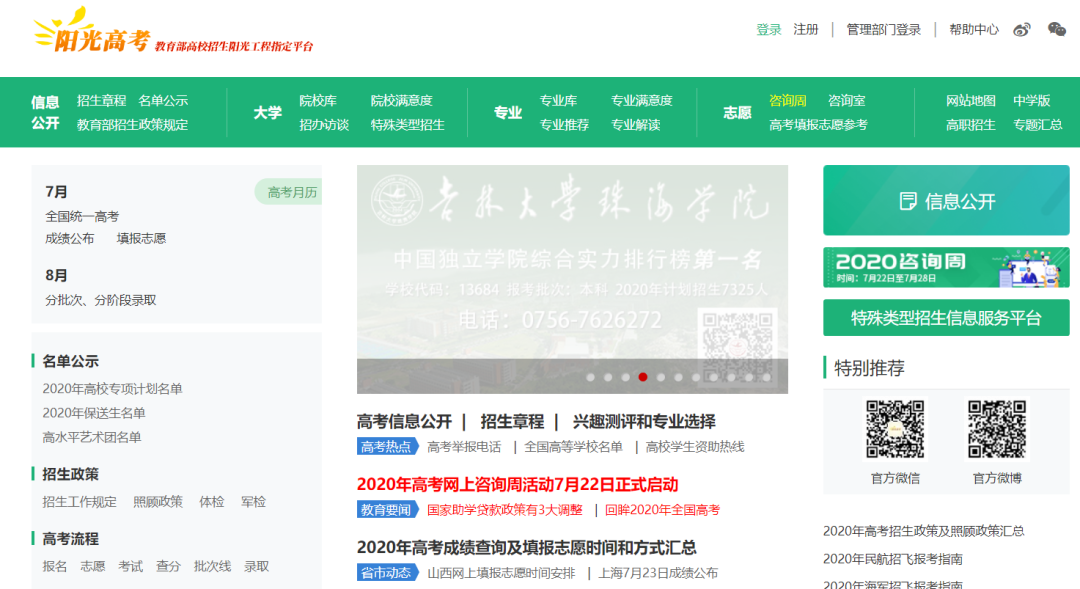
Task: Open the 2020咨询周 banner
Action: click(946, 267)
